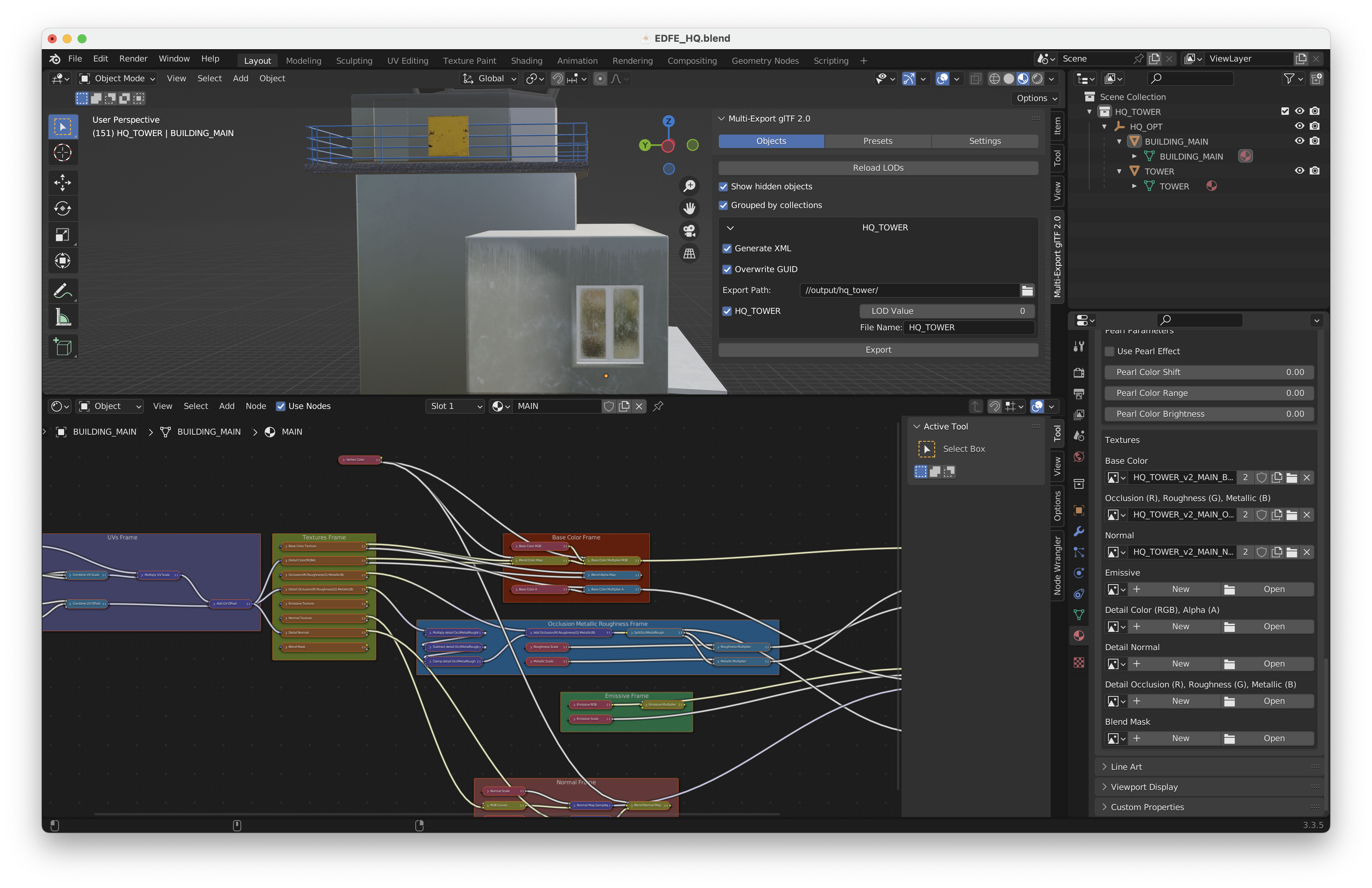
Task: Uncheck Generate XML
Action: 727,248
